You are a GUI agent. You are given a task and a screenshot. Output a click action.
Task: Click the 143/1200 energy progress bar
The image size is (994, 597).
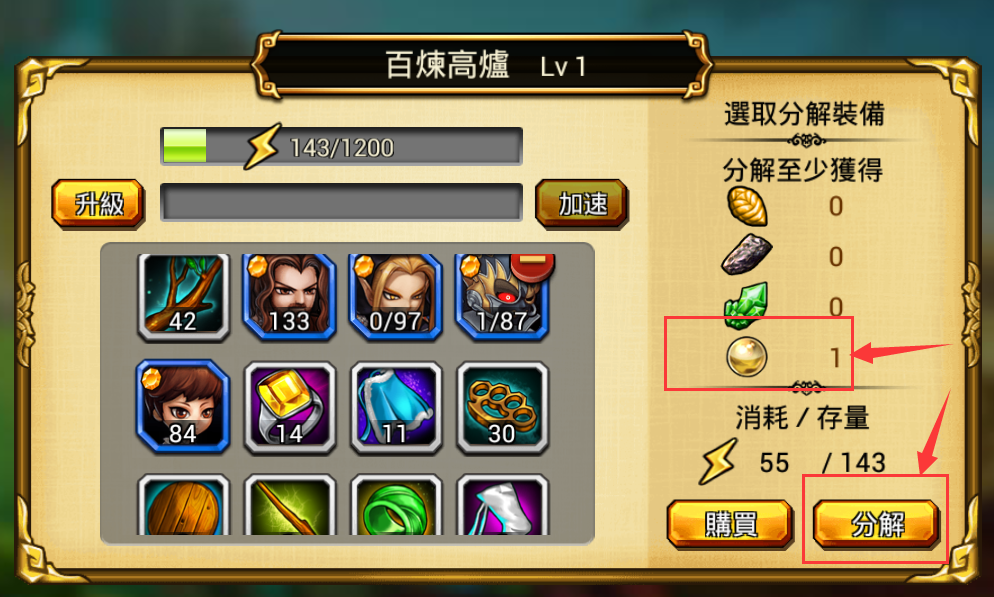click(x=342, y=146)
